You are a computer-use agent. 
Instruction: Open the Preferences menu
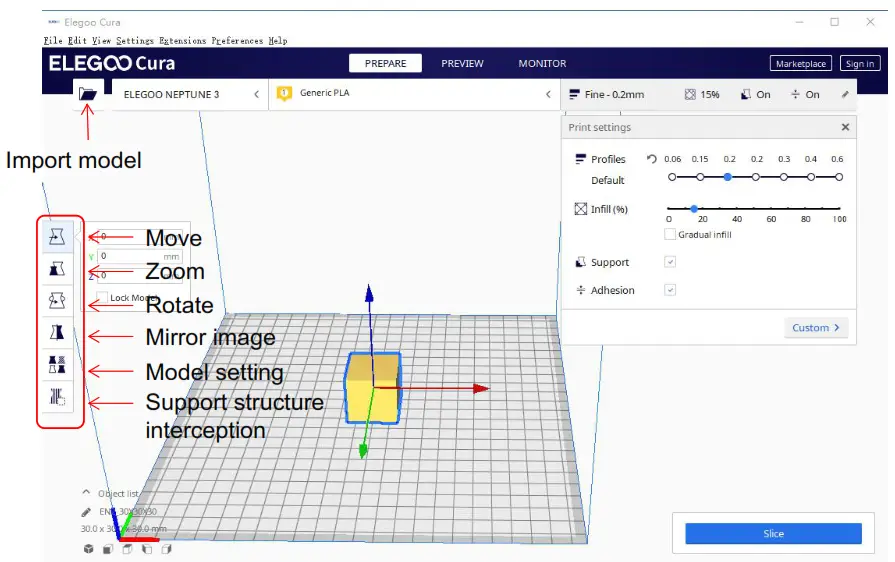tap(237, 41)
